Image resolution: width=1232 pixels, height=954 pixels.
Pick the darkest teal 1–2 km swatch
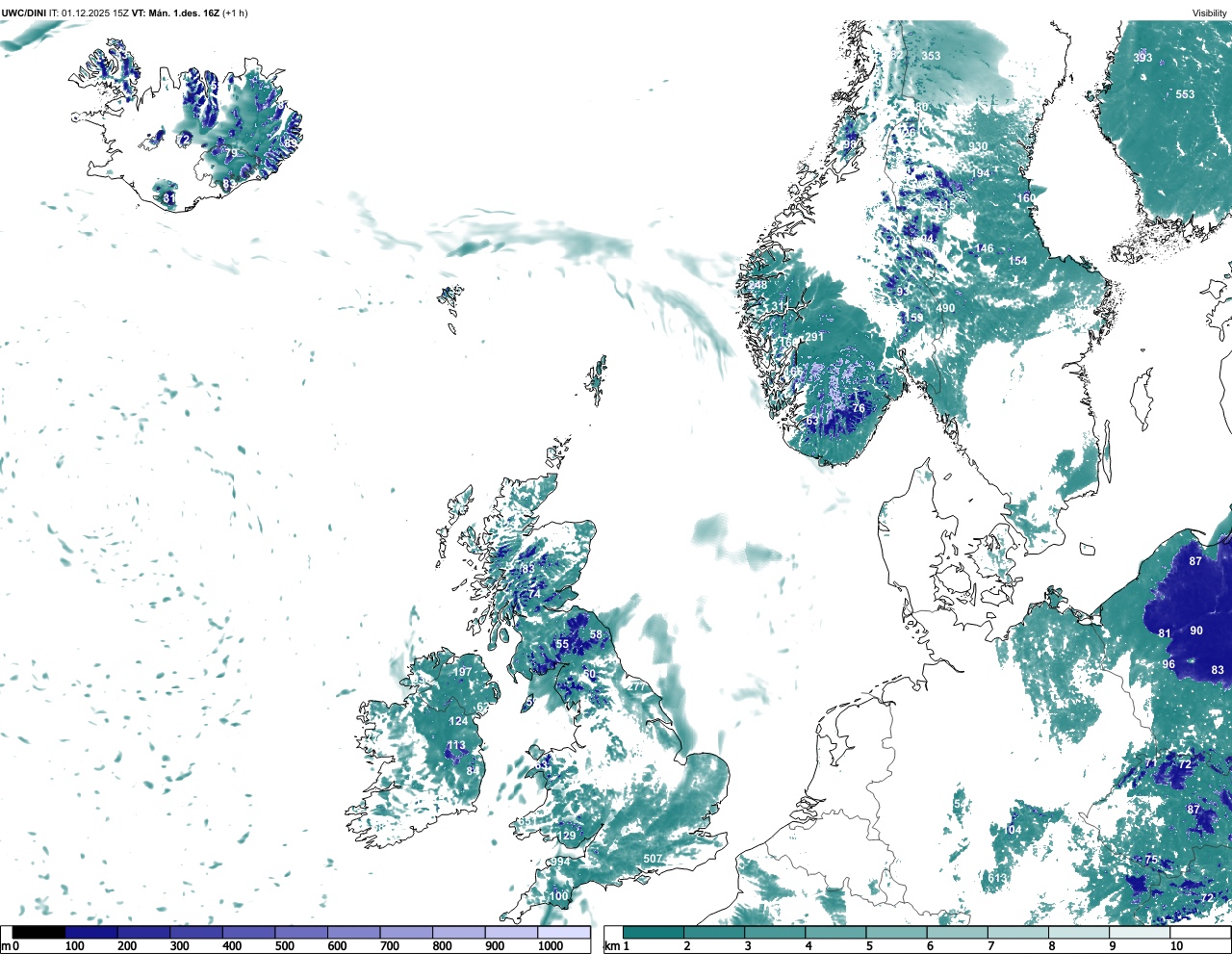point(654,933)
